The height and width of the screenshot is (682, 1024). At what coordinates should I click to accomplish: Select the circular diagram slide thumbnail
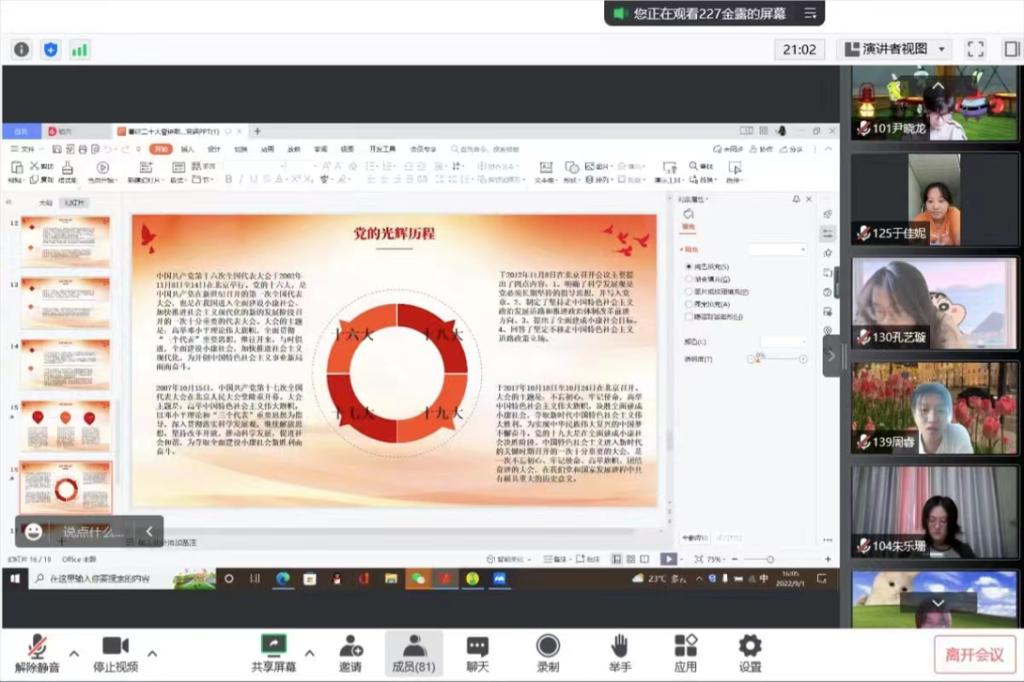pos(65,487)
